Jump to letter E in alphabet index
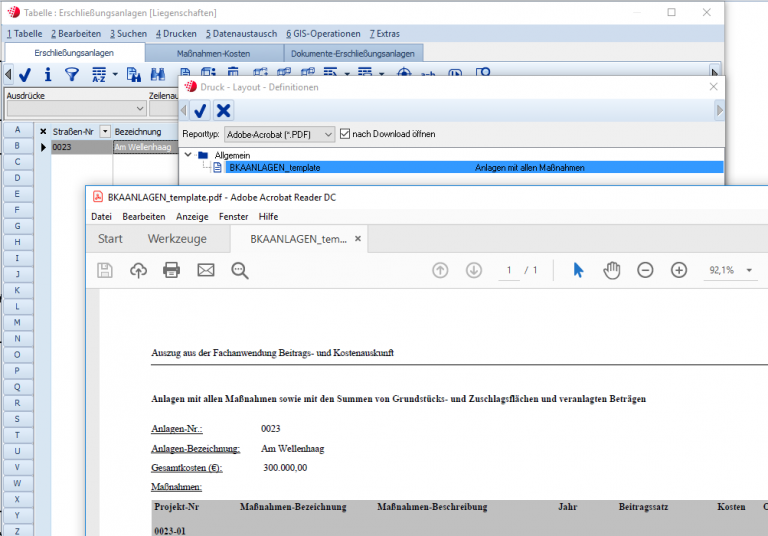Image resolution: width=768 pixels, height=536 pixels. point(18,194)
